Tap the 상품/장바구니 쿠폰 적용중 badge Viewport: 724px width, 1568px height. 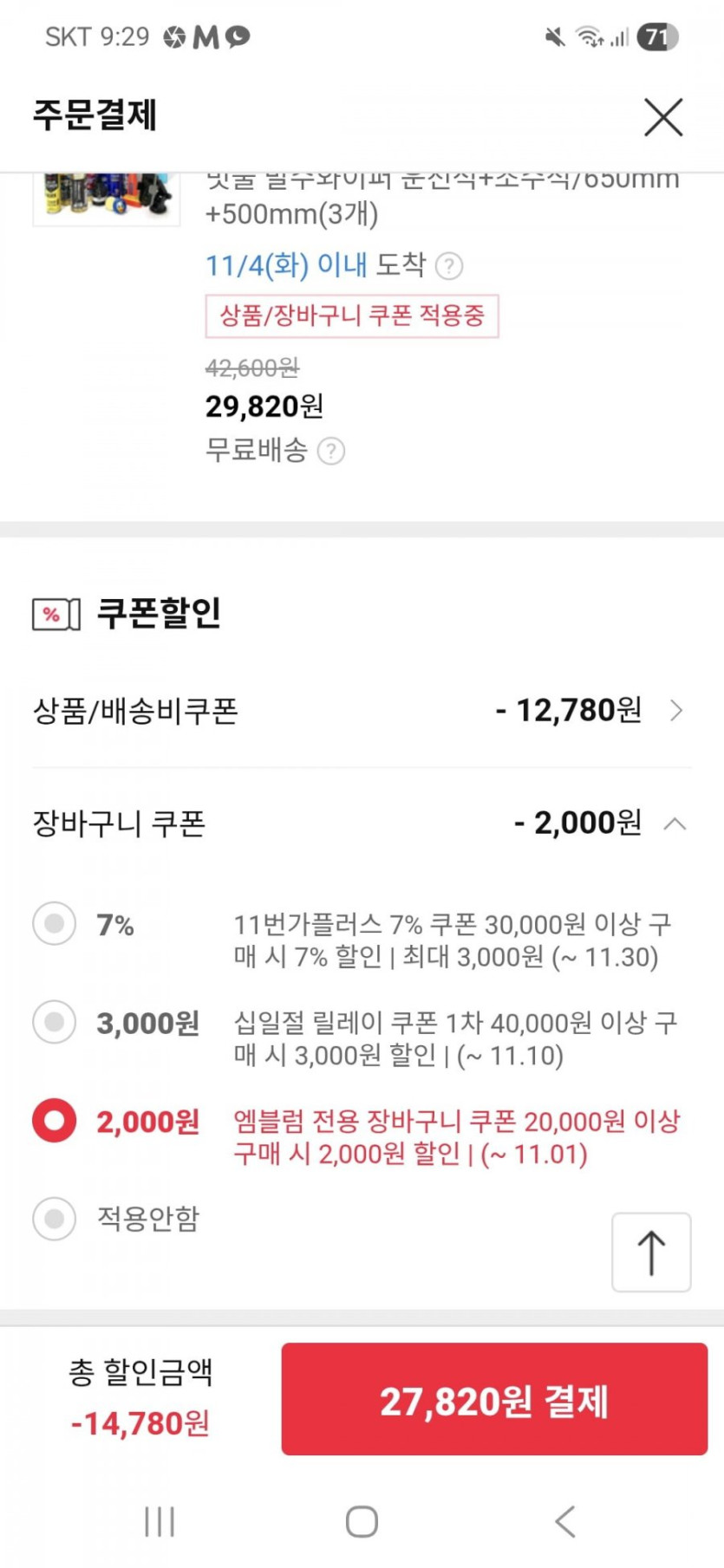click(352, 316)
